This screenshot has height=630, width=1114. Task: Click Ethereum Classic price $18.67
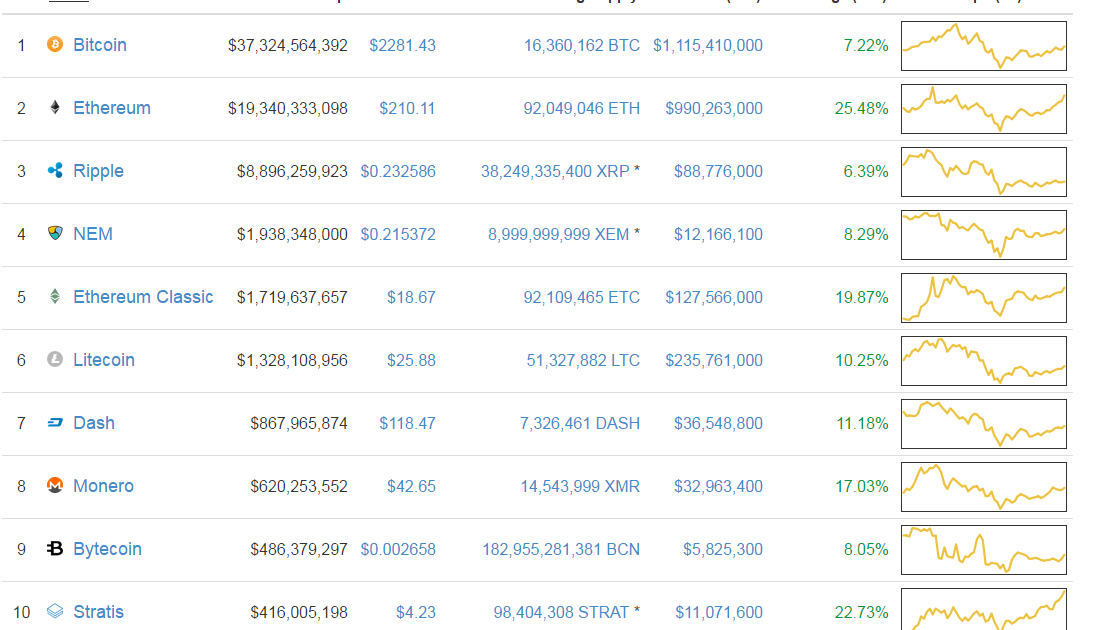click(411, 298)
